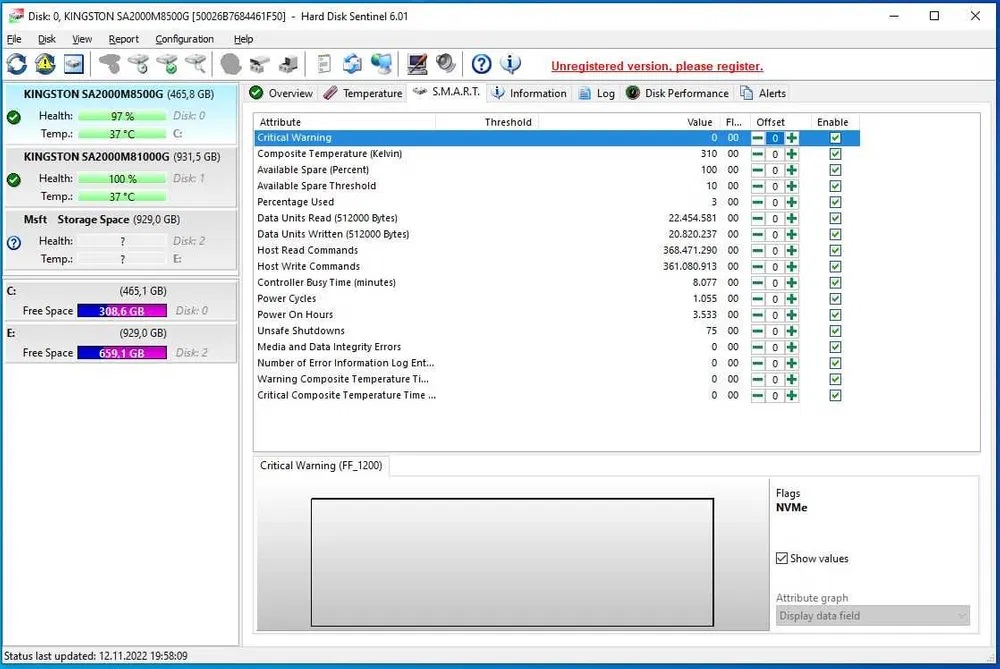The width and height of the screenshot is (1000, 669).
Task: Click the Attribute column header
Action: point(345,122)
